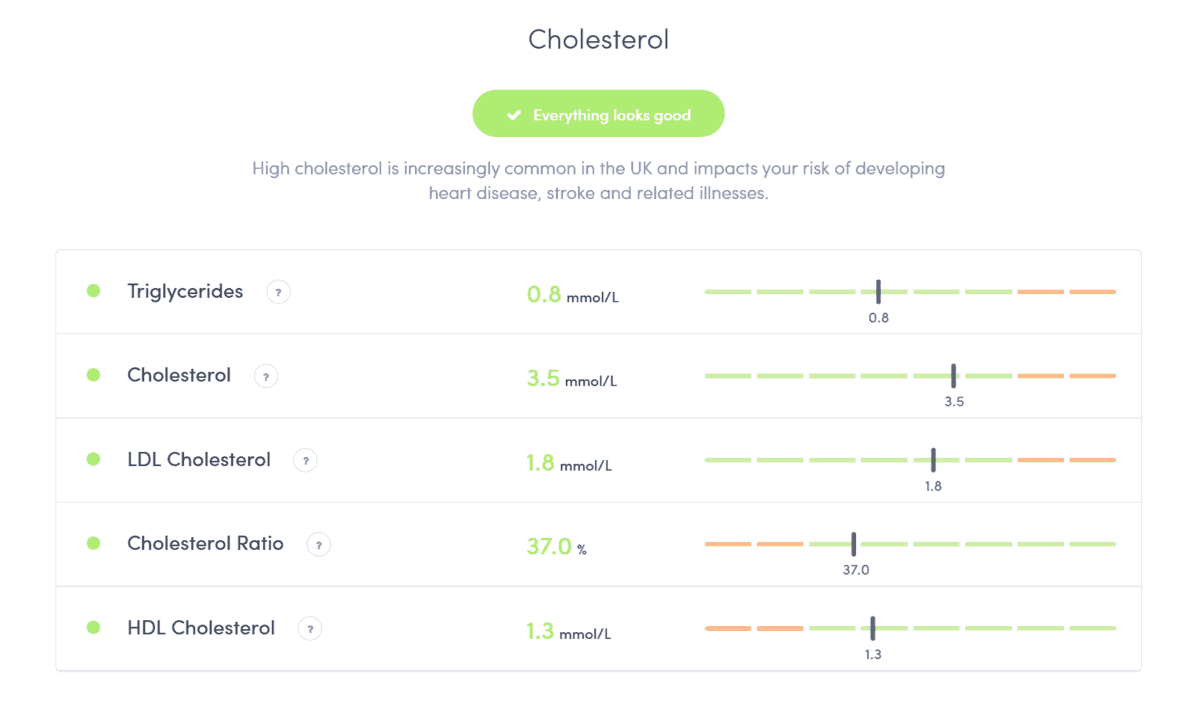Image resolution: width=1200 pixels, height=710 pixels.
Task: Click the green status dot beside LDL Cholesterol
Action: (94, 459)
